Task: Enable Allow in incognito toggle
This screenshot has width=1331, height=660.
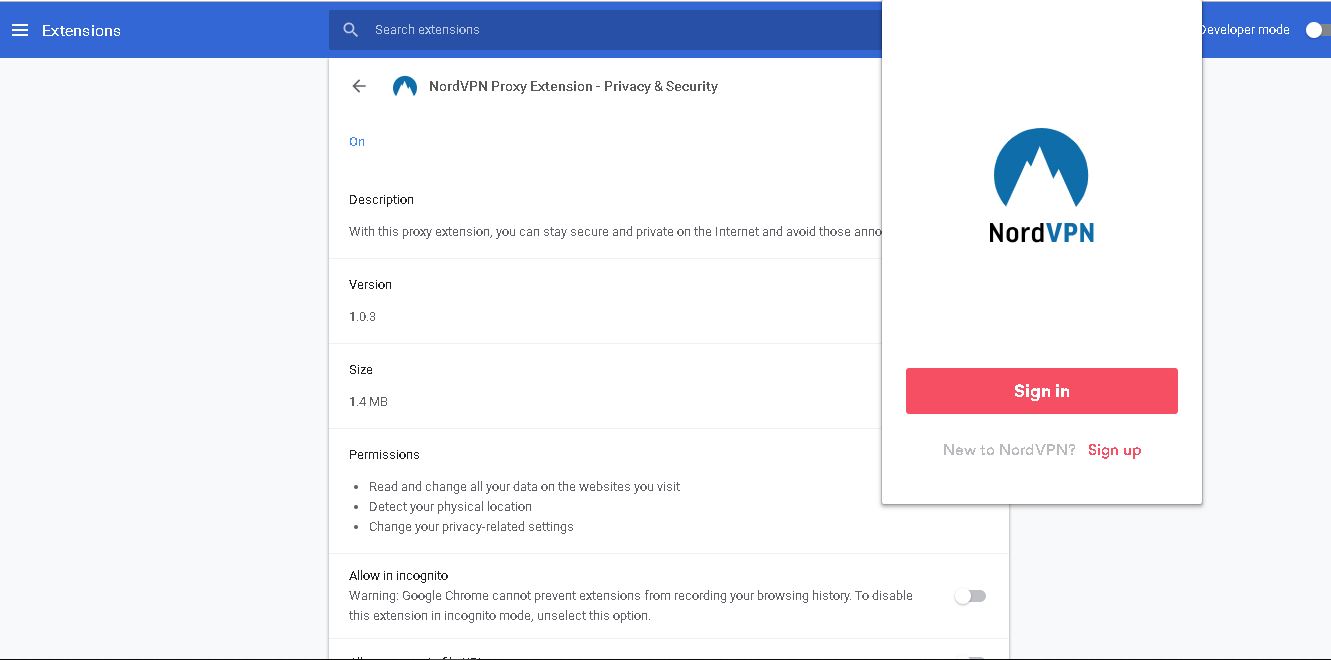Action: pyautogui.click(x=970, y=596)
